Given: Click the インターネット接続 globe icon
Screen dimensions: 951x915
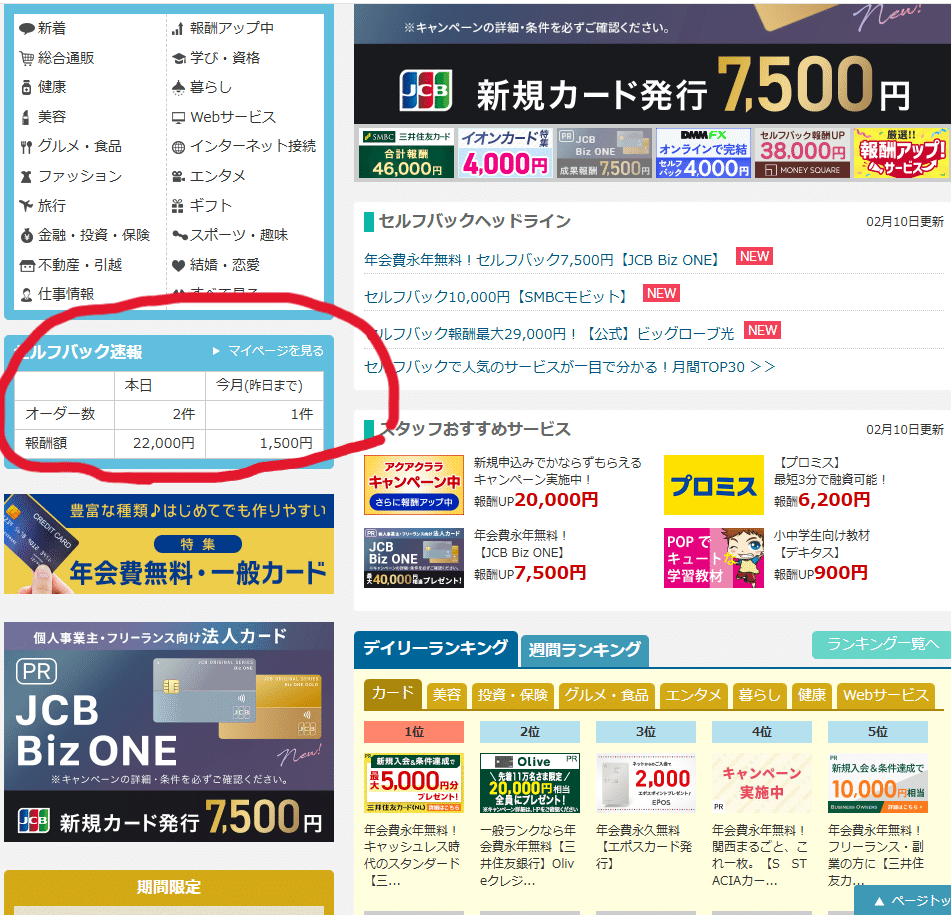Looking at the screenshot, I should (178, 147).
